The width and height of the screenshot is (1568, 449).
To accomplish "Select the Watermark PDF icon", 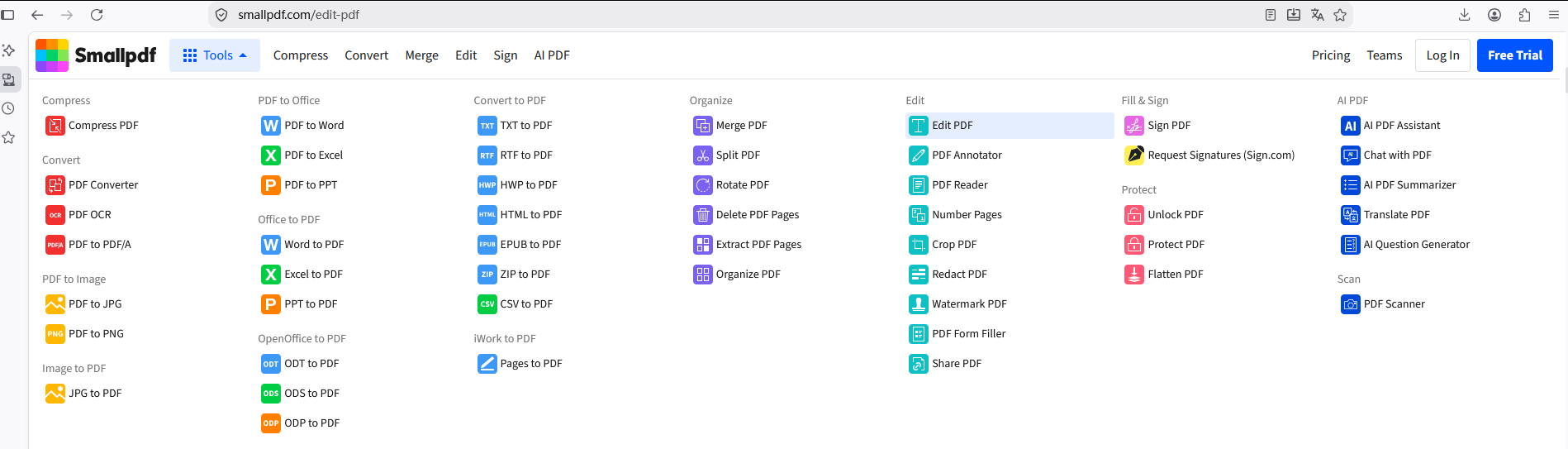I will [919, 304].
